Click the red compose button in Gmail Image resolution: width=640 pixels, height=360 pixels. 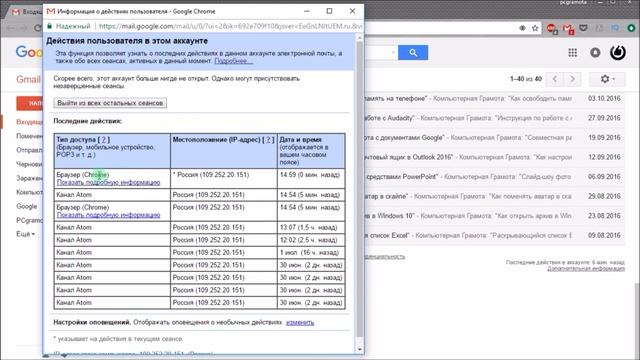point(29,103)
